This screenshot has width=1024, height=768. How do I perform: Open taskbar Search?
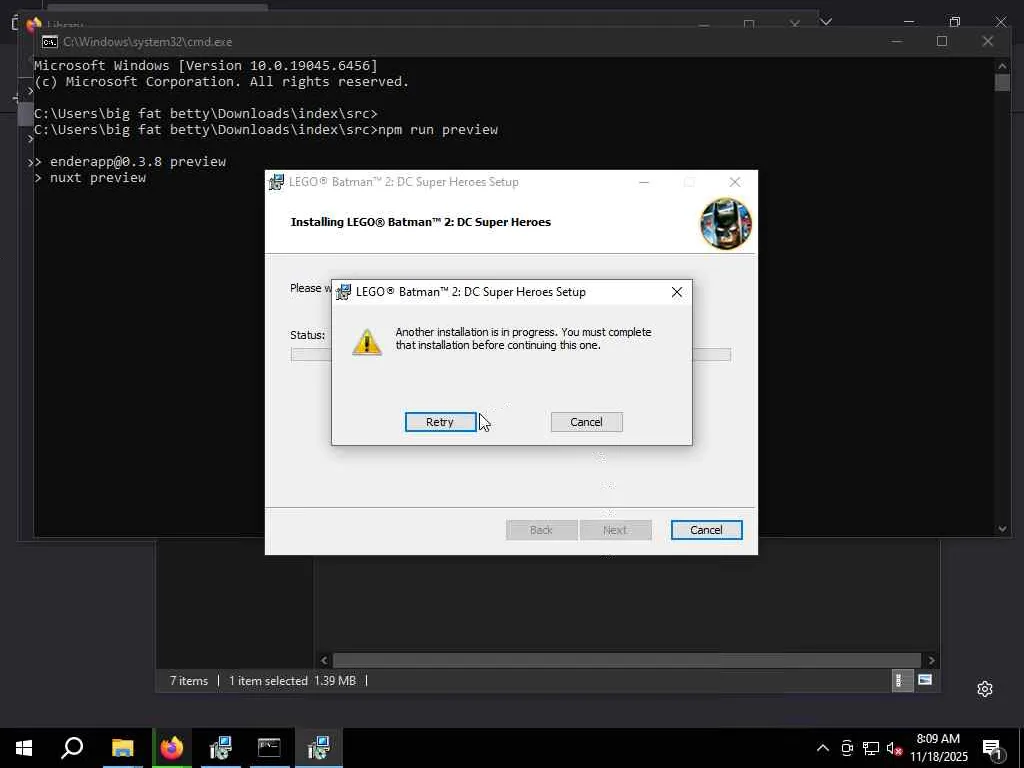click(x=72, y=748)
